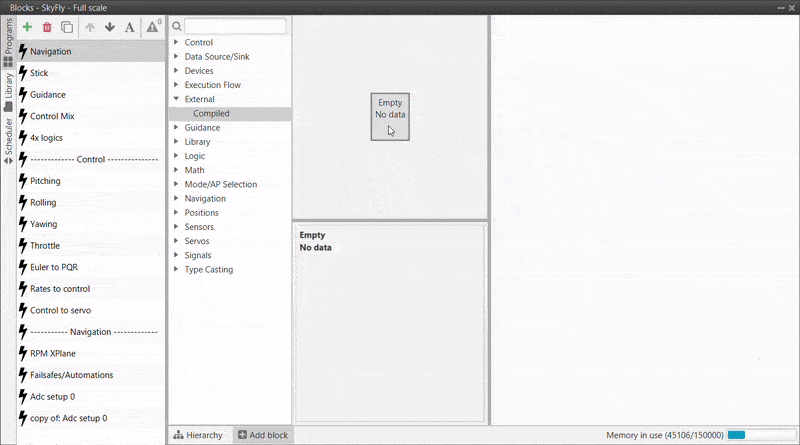Switch to the Hierarchy tab
Screen dimensions: 800x445
pyautogui.click(x=198, y=435)
